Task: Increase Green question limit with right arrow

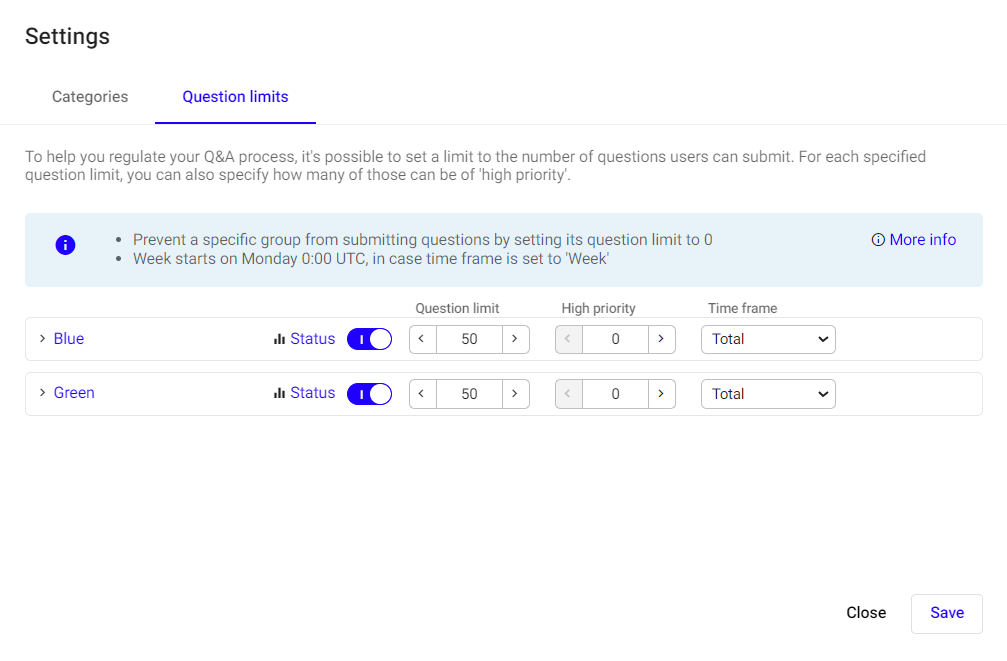Action: (515, 394)
